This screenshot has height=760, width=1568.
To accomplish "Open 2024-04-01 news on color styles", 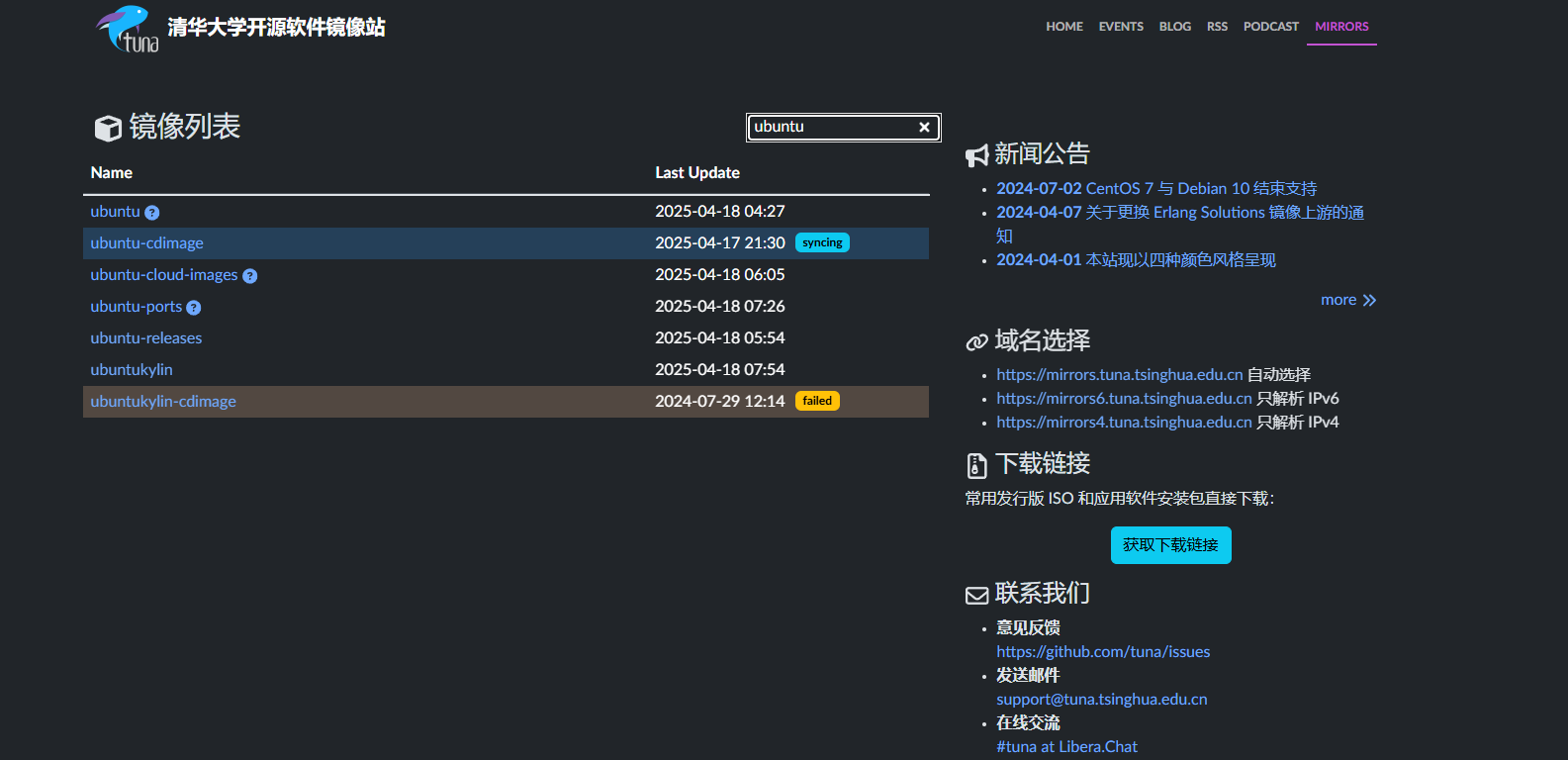I will 1136,260.
